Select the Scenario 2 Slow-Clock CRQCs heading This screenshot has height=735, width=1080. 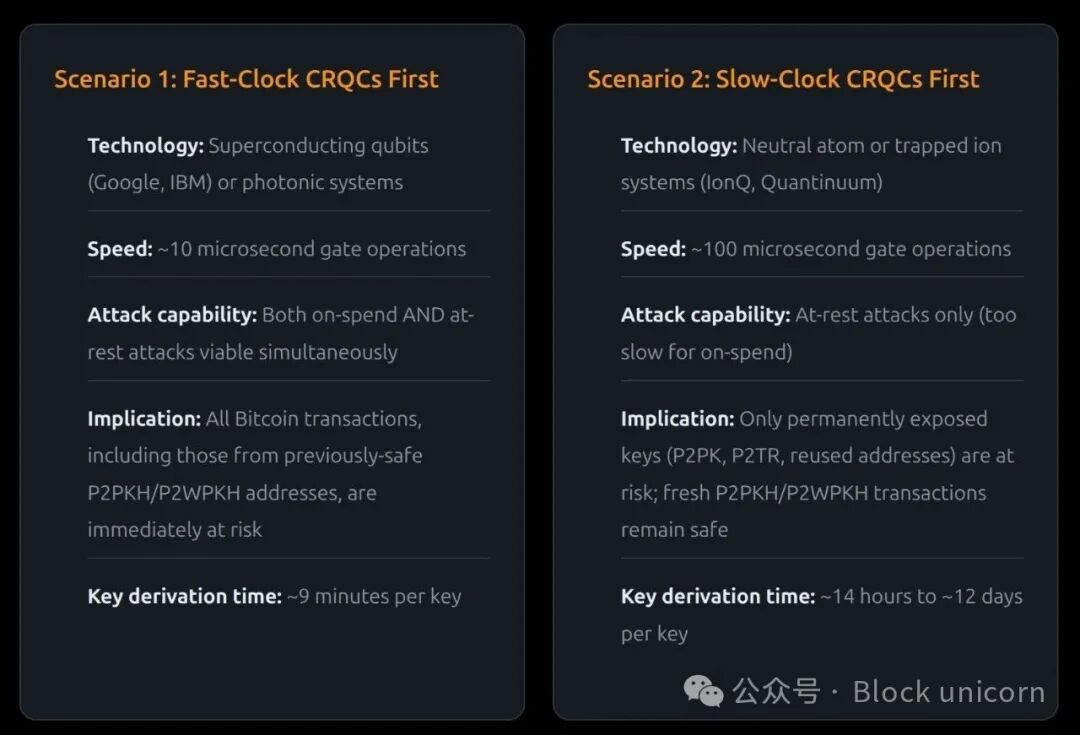click(783, 79)
